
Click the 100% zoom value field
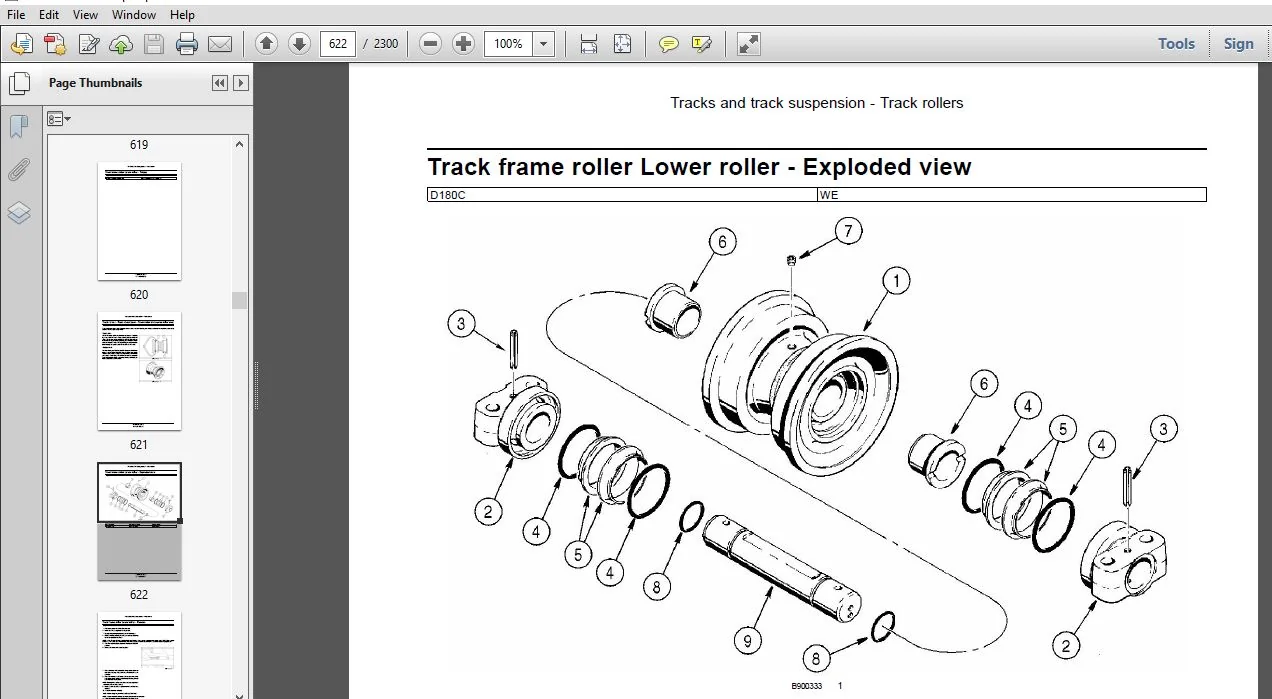[509, 44]
